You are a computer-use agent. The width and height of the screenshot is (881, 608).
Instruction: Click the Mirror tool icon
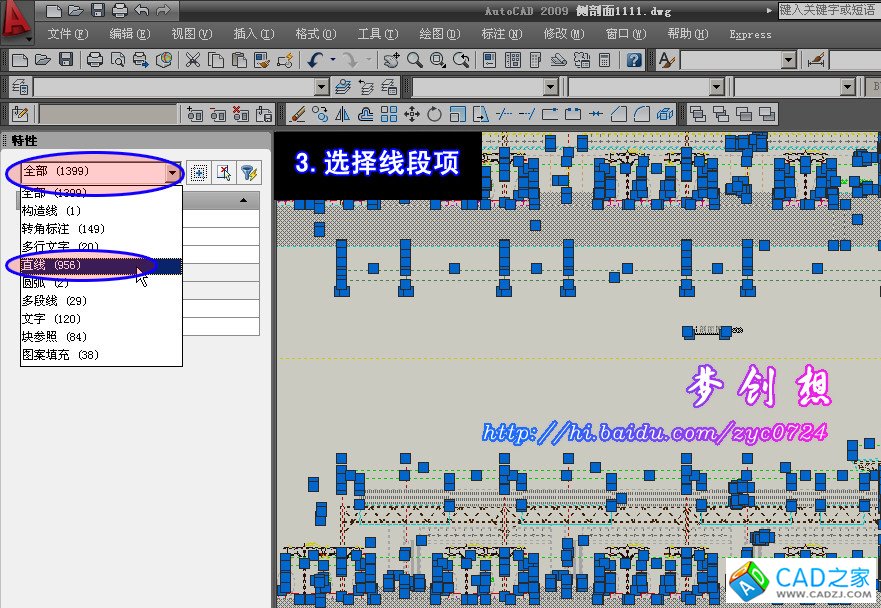(343, 113)
